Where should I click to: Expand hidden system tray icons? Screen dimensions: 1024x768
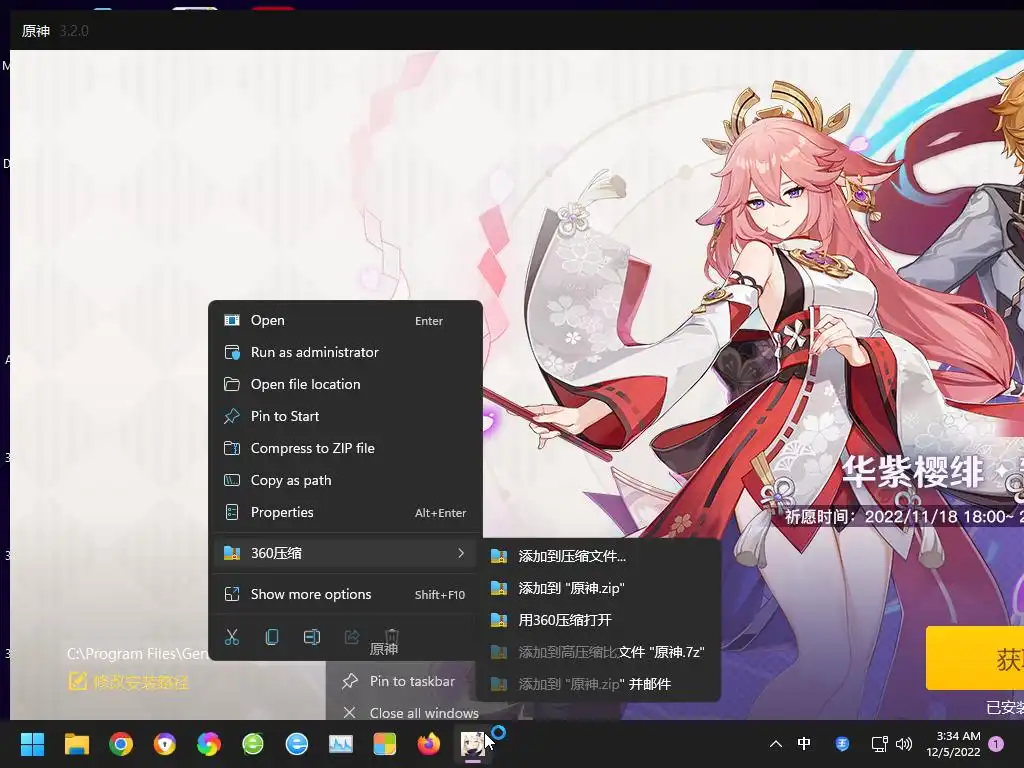point(776,744)
